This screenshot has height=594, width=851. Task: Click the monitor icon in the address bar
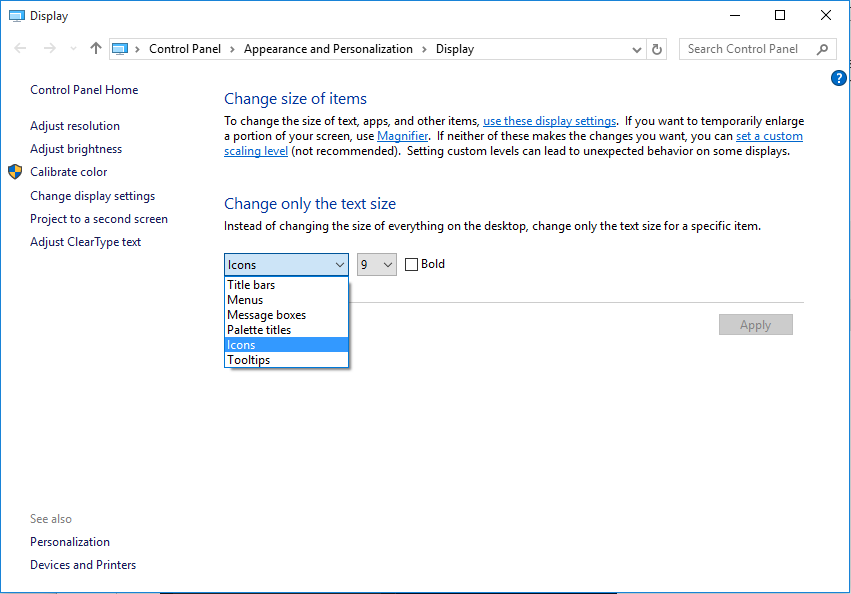click(x=120, y=49)
